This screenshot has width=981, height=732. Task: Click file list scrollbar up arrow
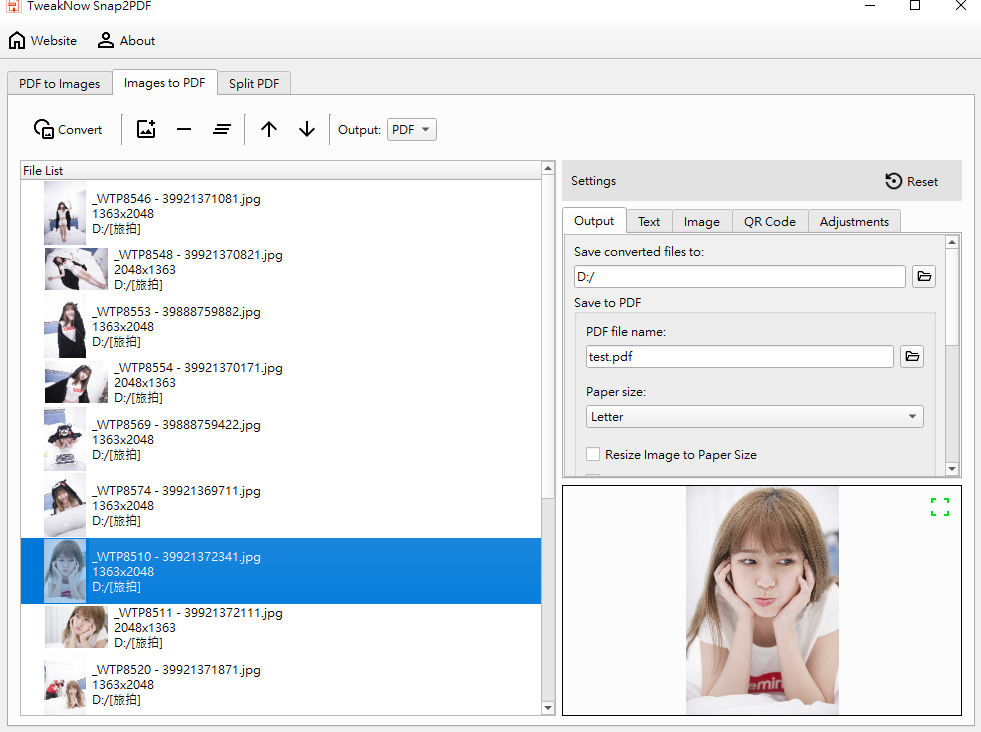pos(548,168)
